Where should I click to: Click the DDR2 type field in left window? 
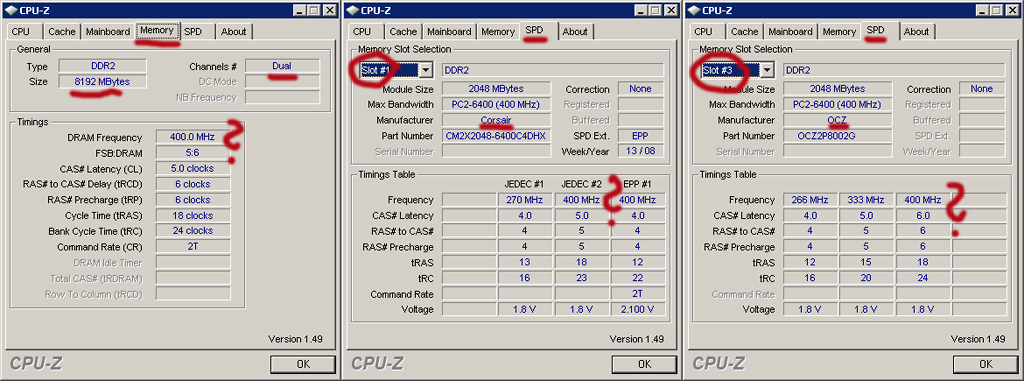click(103, 66)
